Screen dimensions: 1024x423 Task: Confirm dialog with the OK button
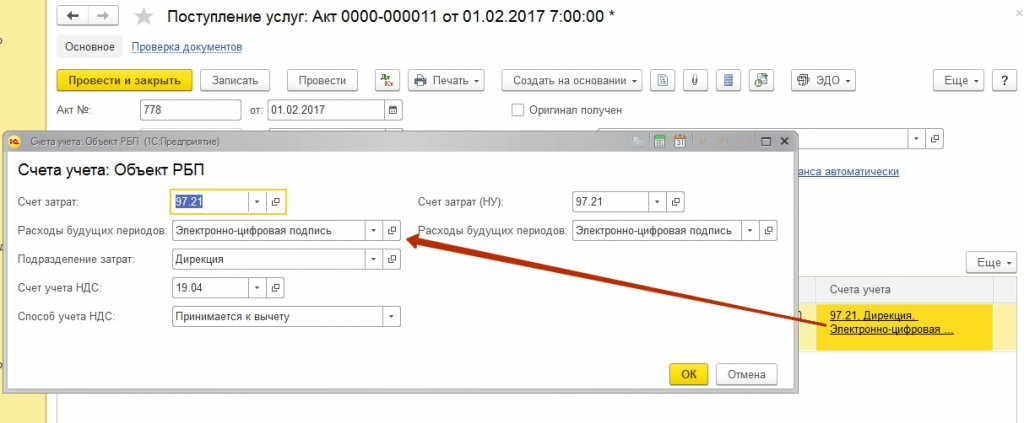pyautogui.click(x=688, y=374)
